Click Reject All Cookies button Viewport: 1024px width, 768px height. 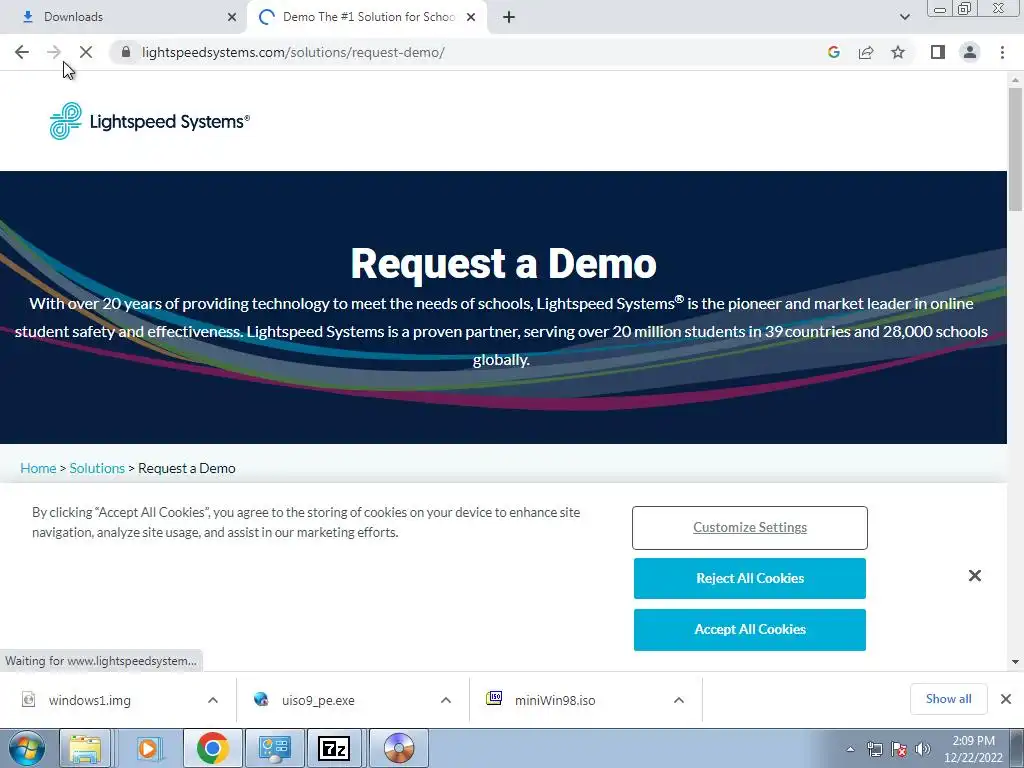pyautogui.click(x=750, y=579)
